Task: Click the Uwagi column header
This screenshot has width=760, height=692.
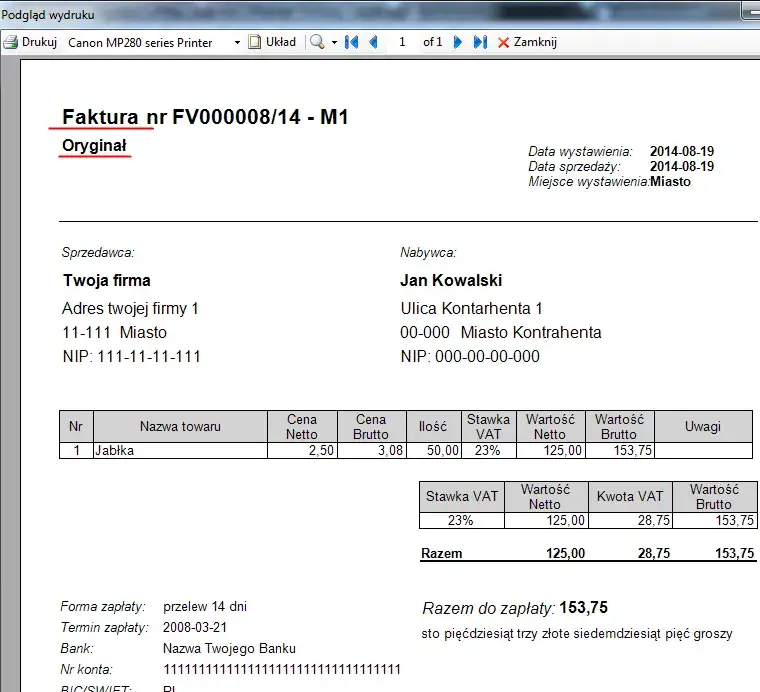Action: pyautogui.click(x=703, y=427)
